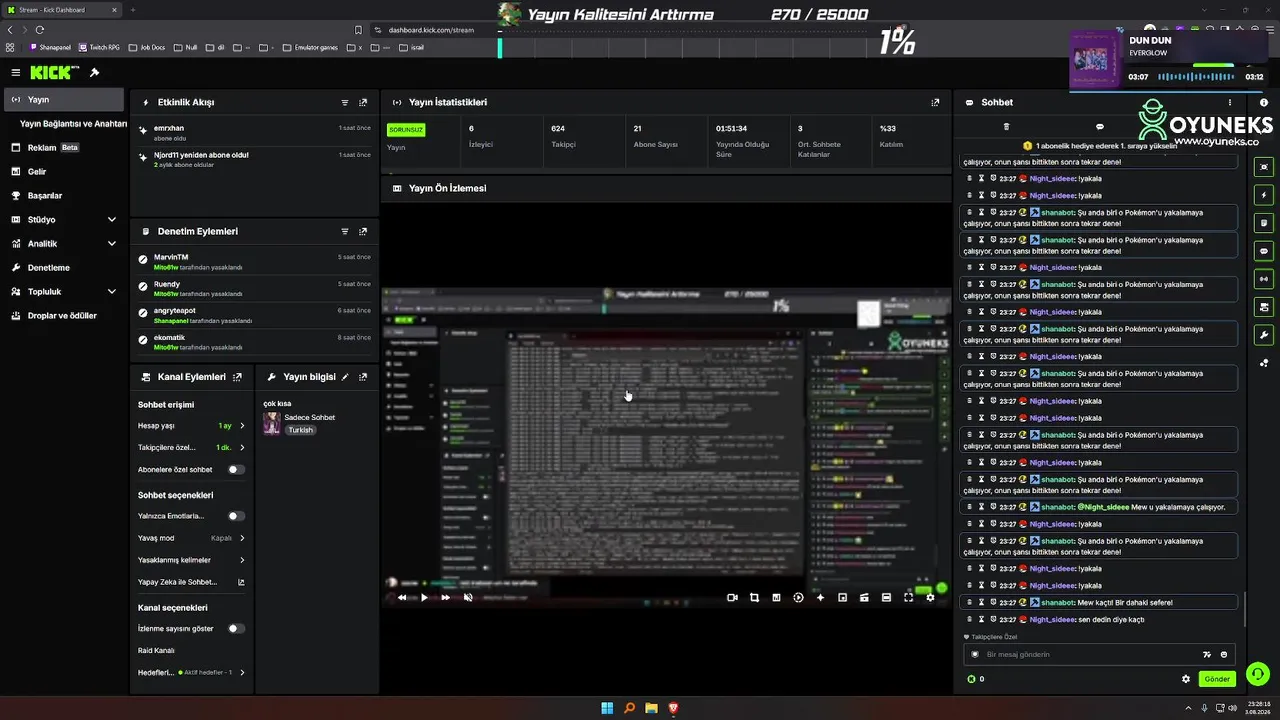The image size is (1280, 720).
Task: Pop out the Etkinlik Akışı panel
Action: pos(363,102)
